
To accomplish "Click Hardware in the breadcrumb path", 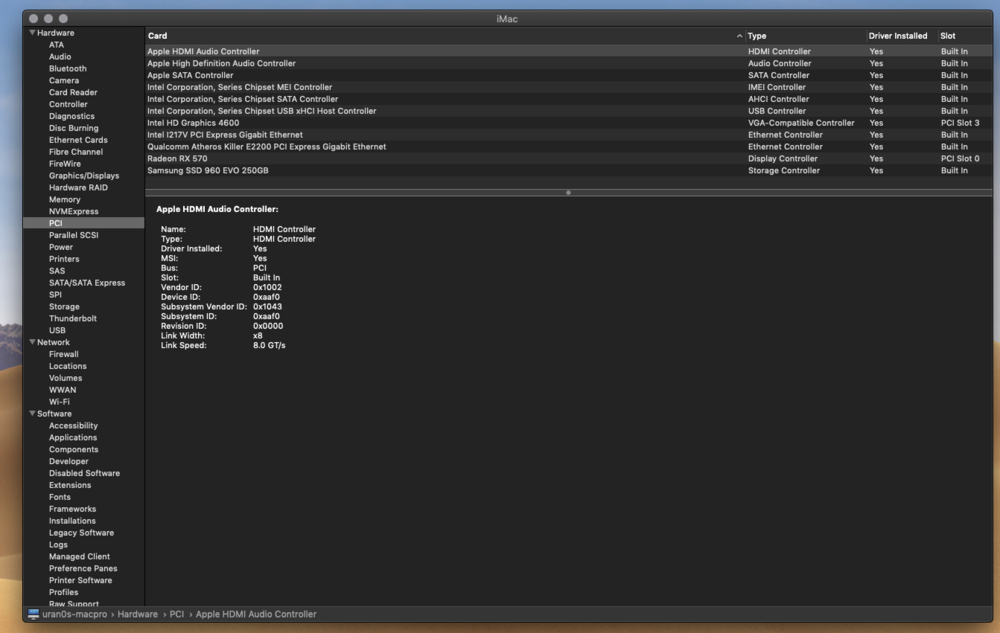I will coord(138,614).
